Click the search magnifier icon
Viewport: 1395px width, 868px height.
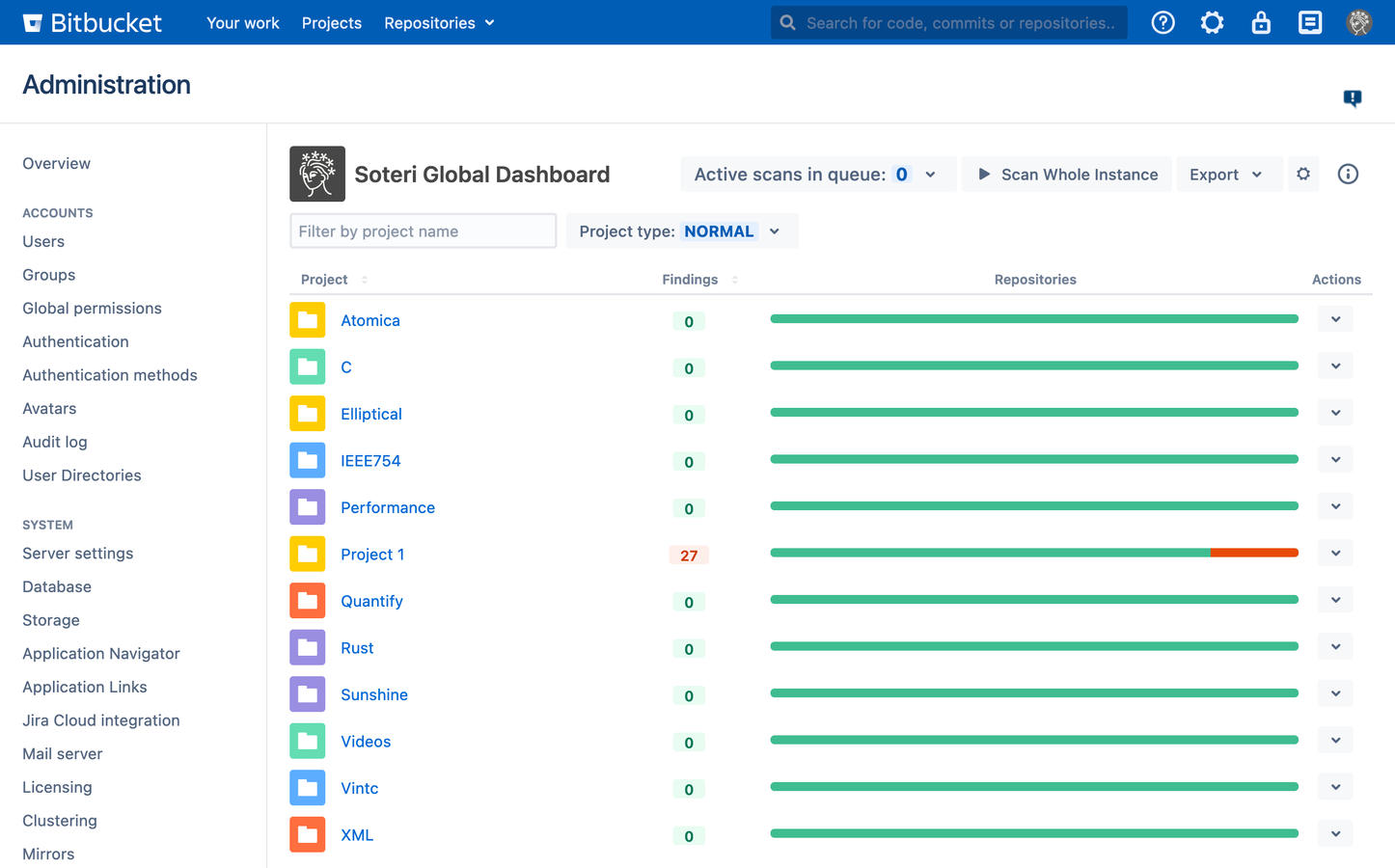coord(788,22)
